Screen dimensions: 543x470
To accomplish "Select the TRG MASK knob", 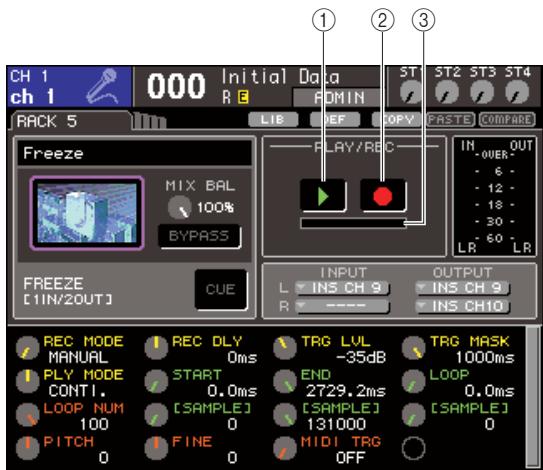I will [x=413, y=348].
